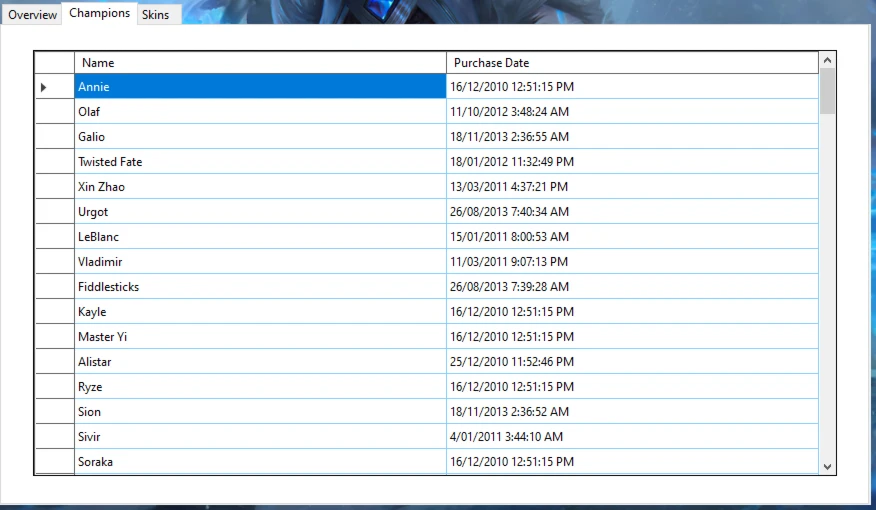Select the Fiddlesticks name cell
876x510 pixels.
[260, 287]
